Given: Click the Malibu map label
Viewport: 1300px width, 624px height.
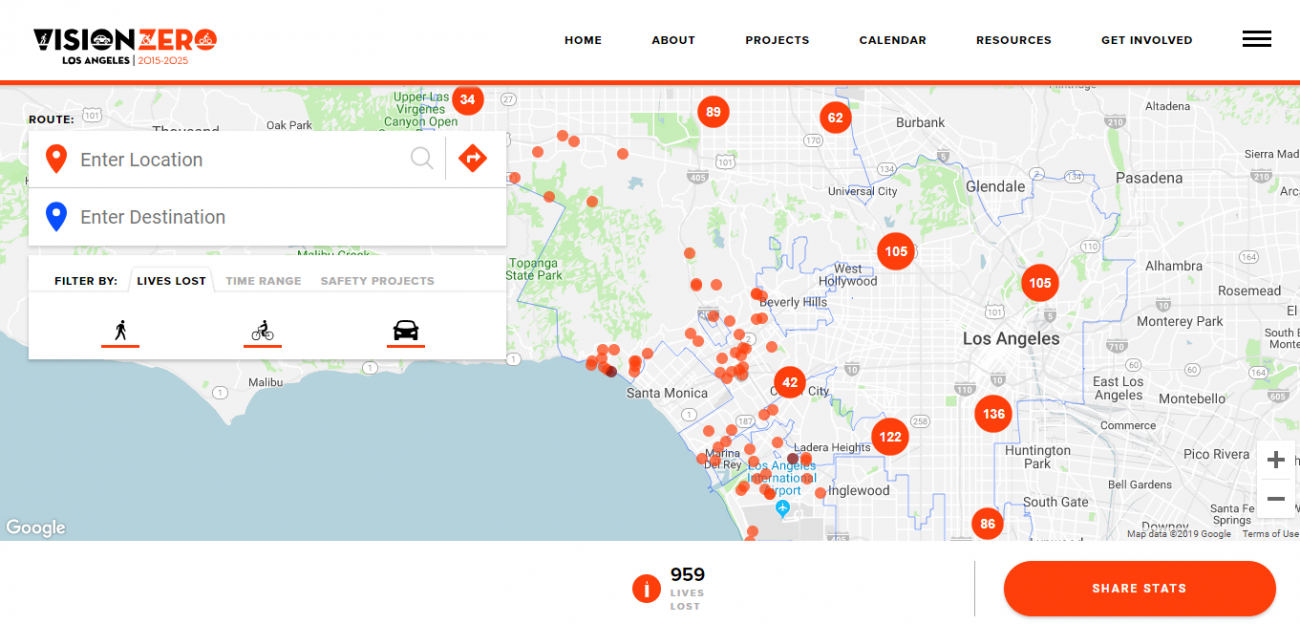Looking at the screenshot, I should tap(266, 382).
